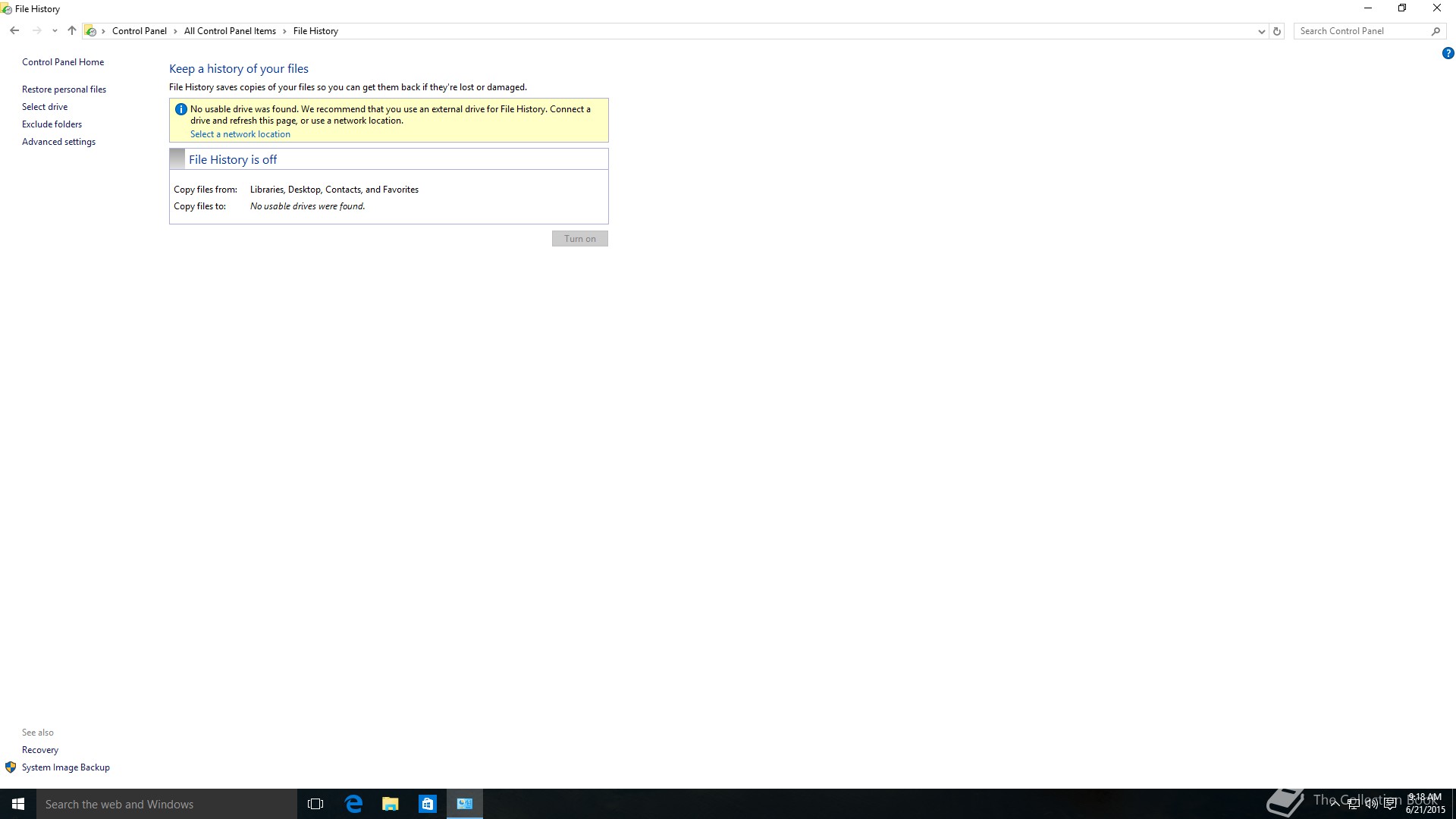This screenshot has height=819, width=1456.
Task: Open Restore personal files
Action: (64, 89)
